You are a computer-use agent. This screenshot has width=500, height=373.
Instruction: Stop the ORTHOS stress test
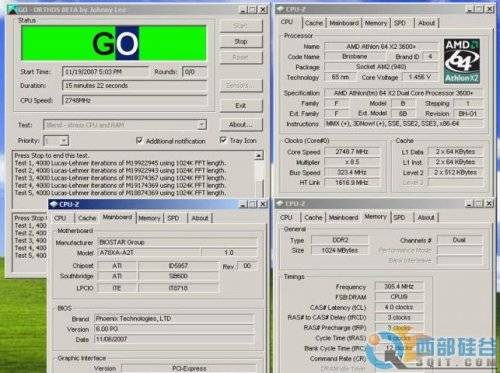(x=241, y=41)
